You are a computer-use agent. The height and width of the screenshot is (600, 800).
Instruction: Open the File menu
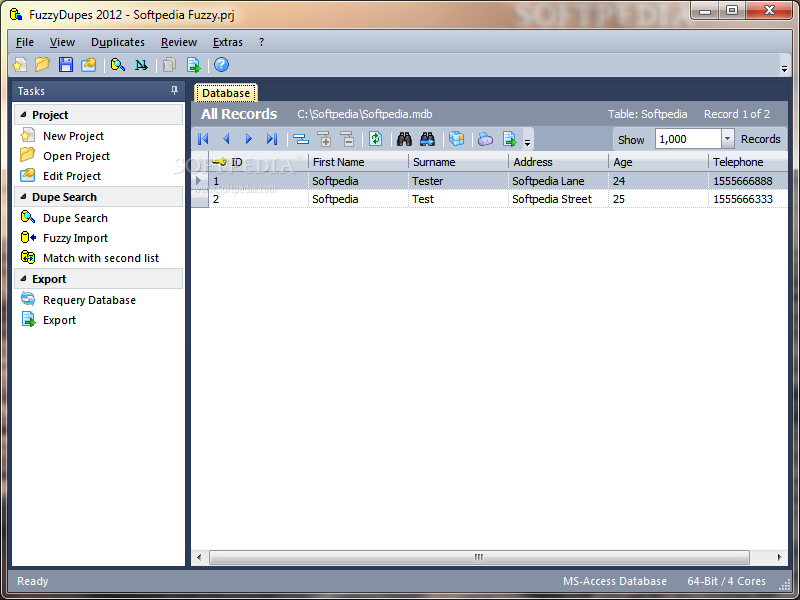pos(24,42)
